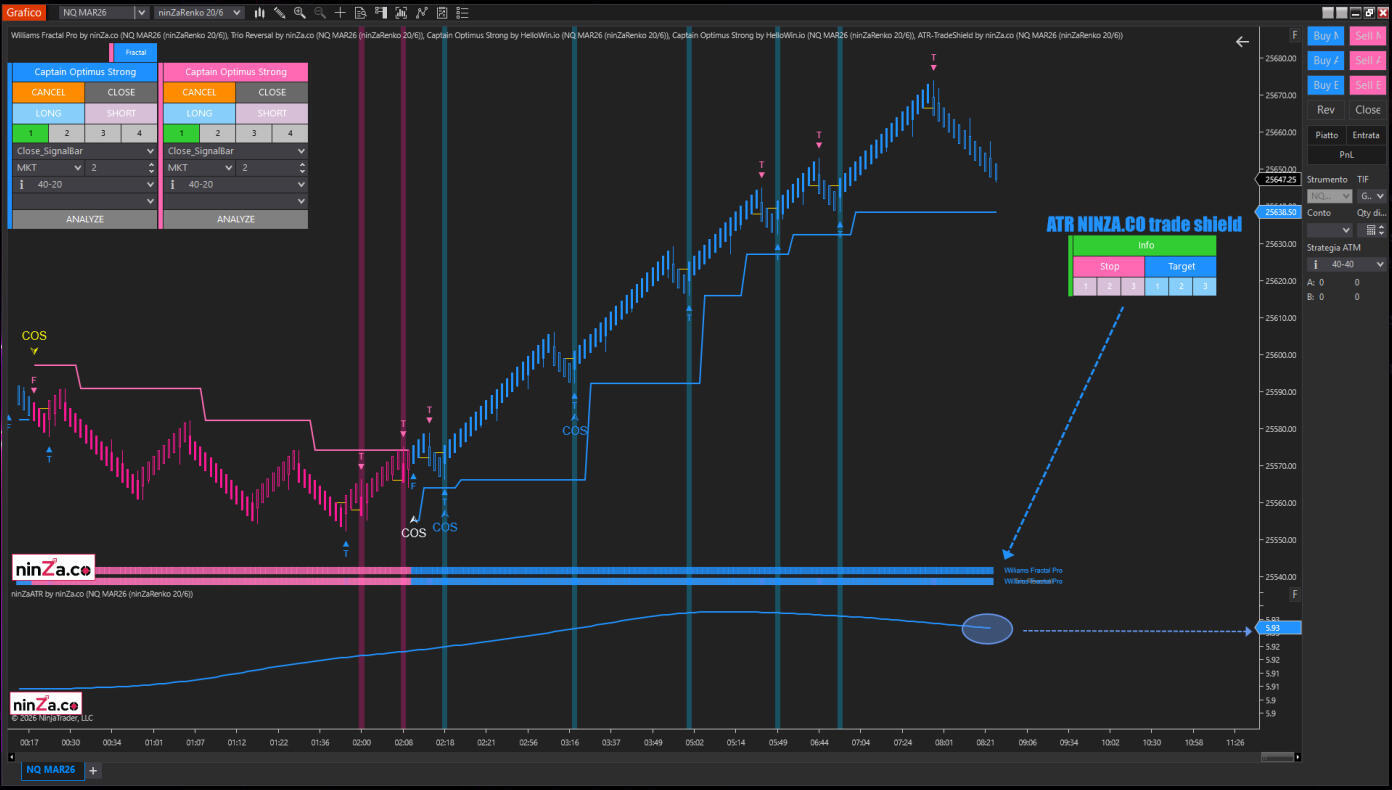Viewport: 1392px width, 790px height.
Task: Add a new tab with plus button
Action: [x=93, y=770]
